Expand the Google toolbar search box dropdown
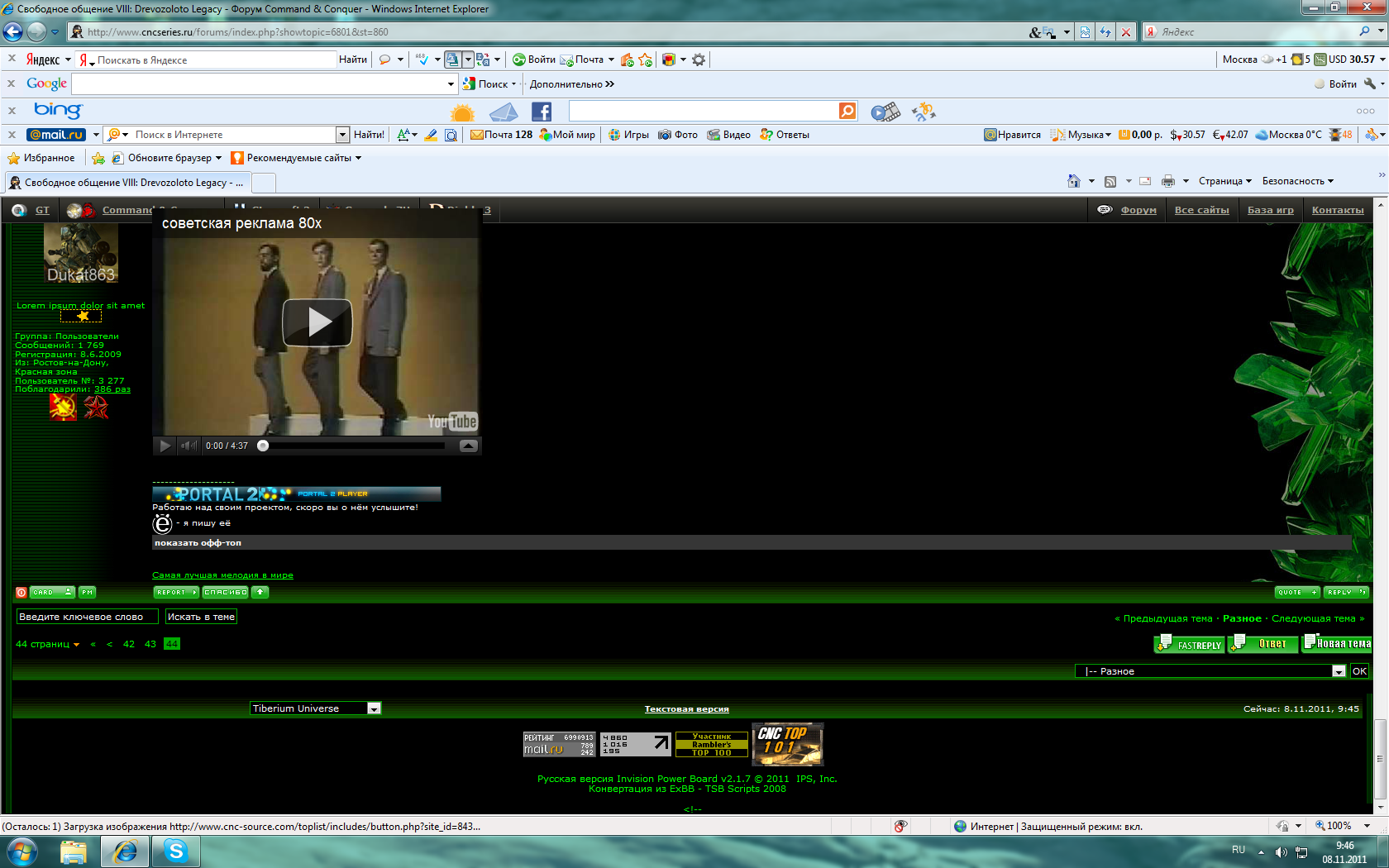 click(x=451, y=84)
